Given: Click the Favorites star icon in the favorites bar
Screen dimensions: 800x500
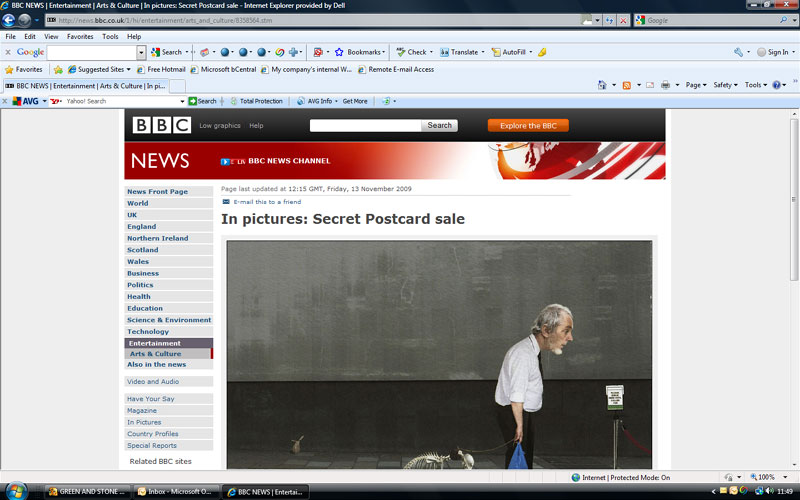Looking at the screenshot, I should [9, 69].
